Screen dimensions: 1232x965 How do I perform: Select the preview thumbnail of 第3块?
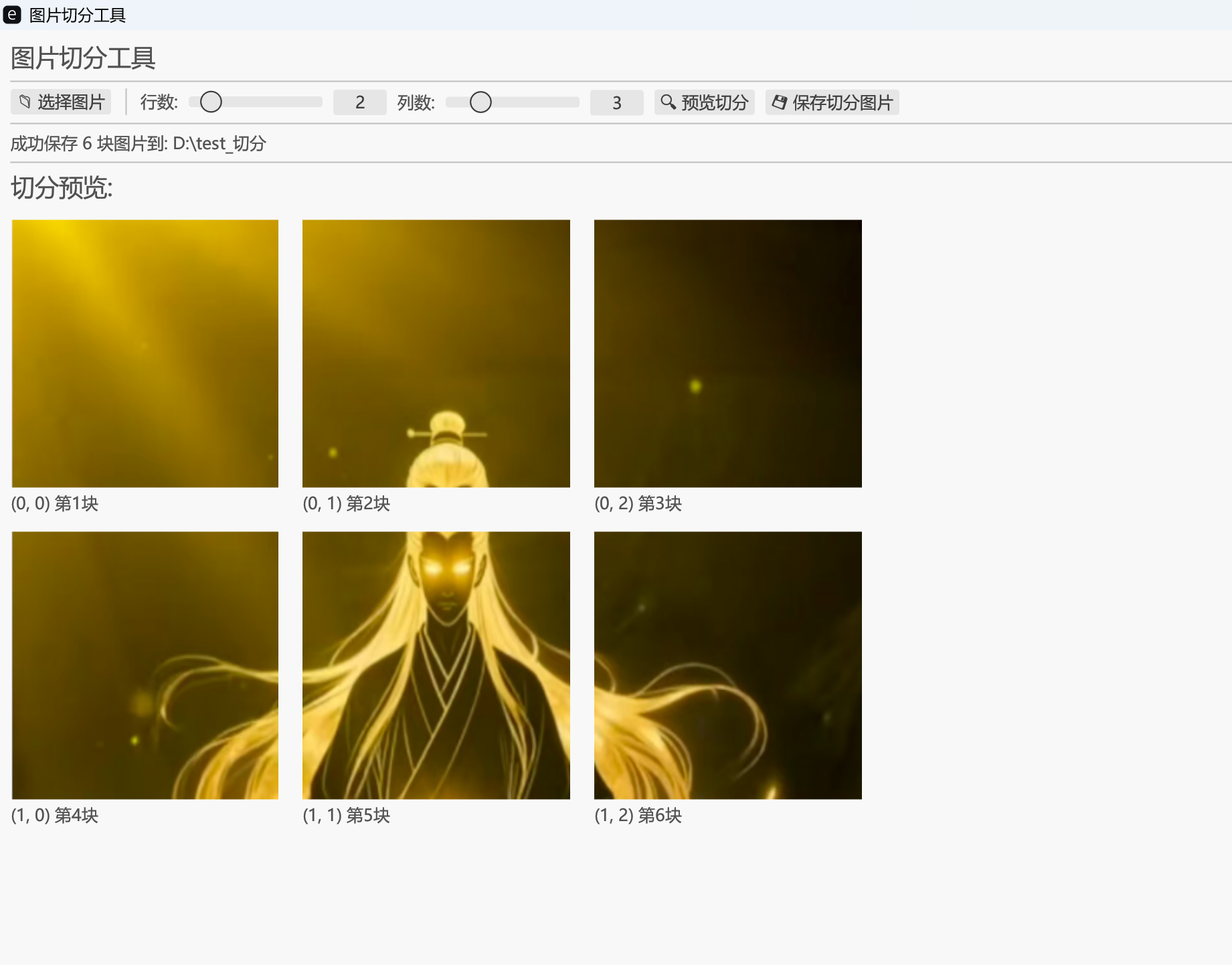728,353
